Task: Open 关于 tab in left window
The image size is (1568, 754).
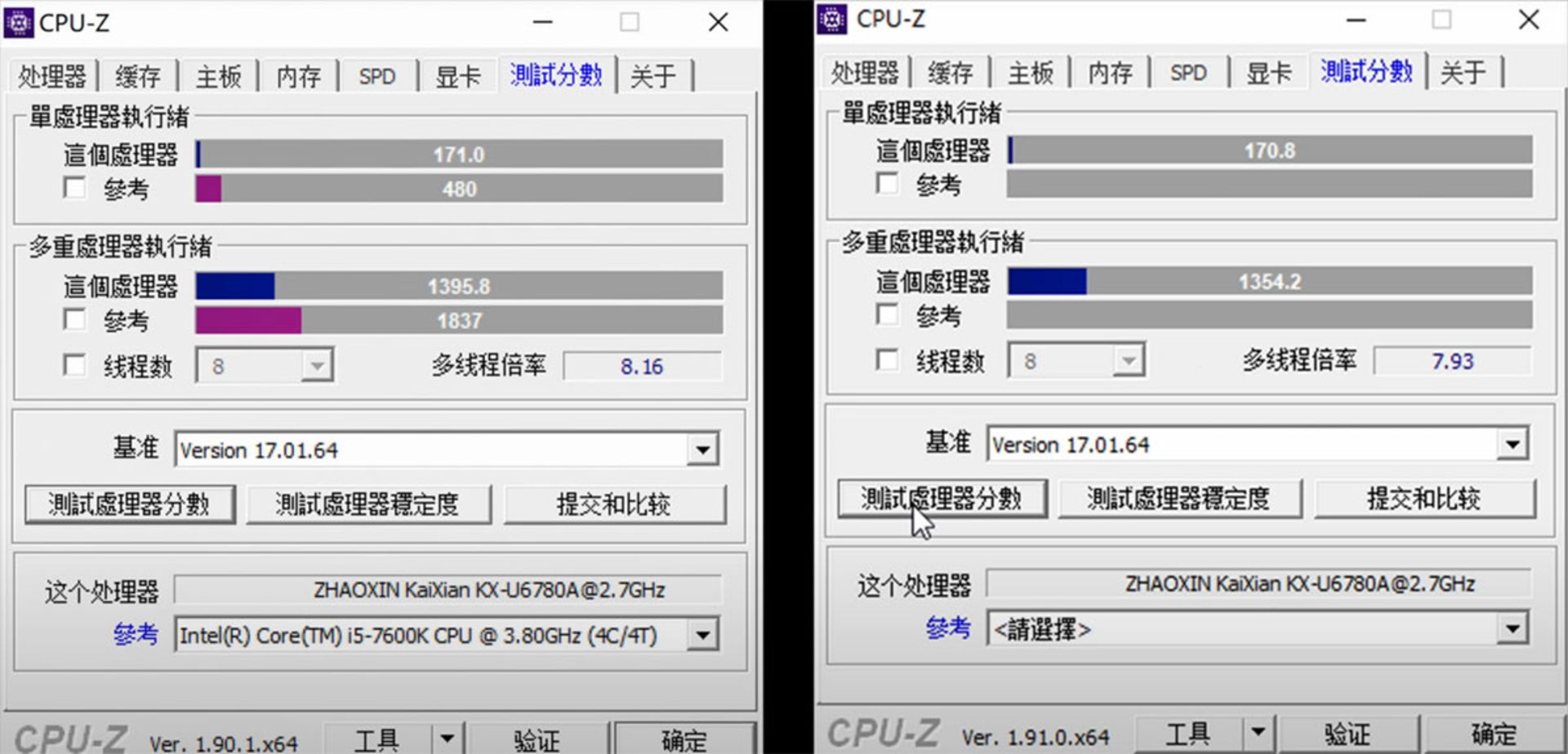Action: pyautogui.click(x=653, y=76)
